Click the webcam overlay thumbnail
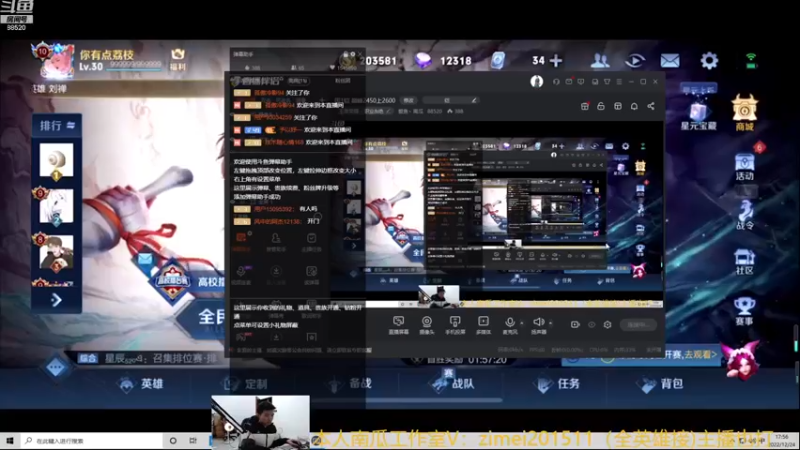This screenshot has height=450, width=800. click(x=260, y=422)
